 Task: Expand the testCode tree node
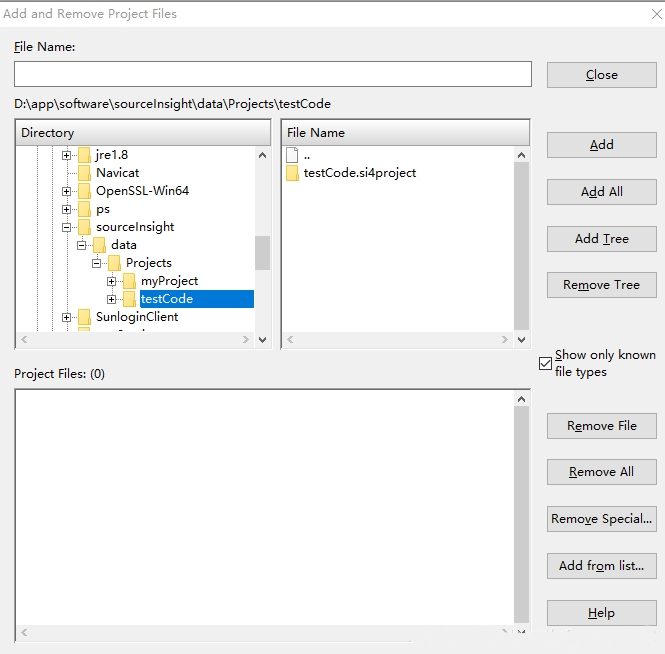pyautogui.click(x=112, y=299)
